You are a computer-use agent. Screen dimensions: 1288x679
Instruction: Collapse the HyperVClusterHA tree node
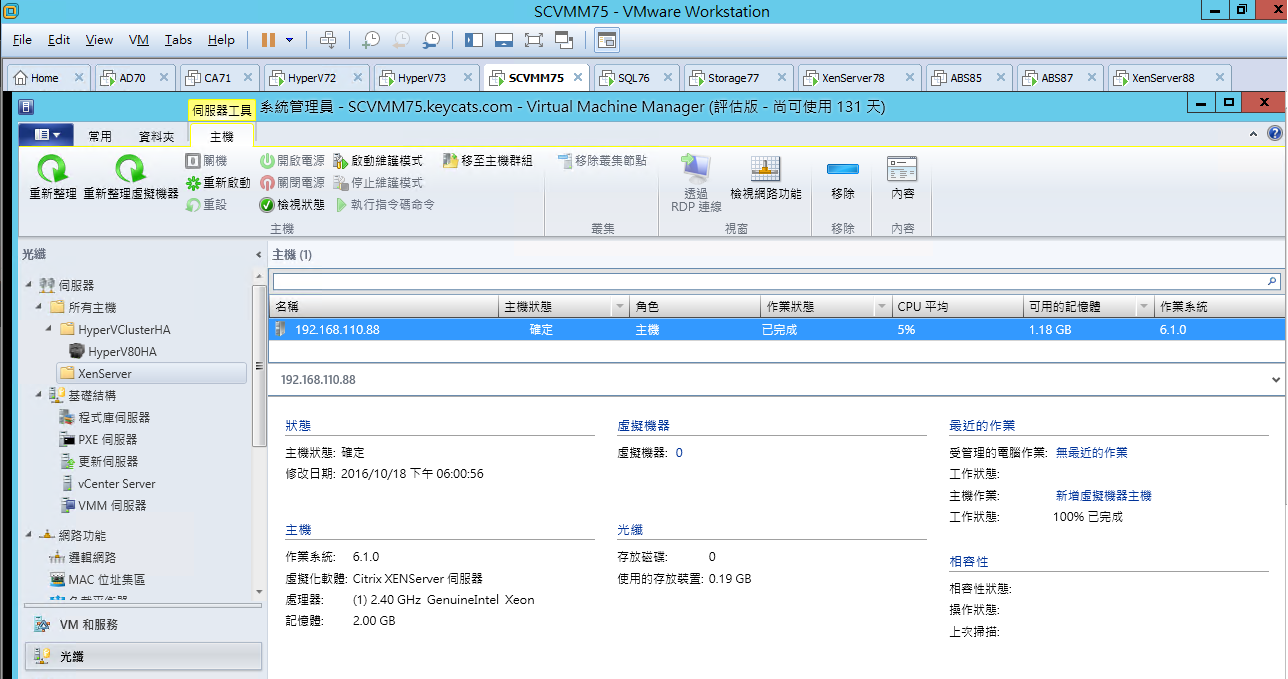(x=48, y=330)
